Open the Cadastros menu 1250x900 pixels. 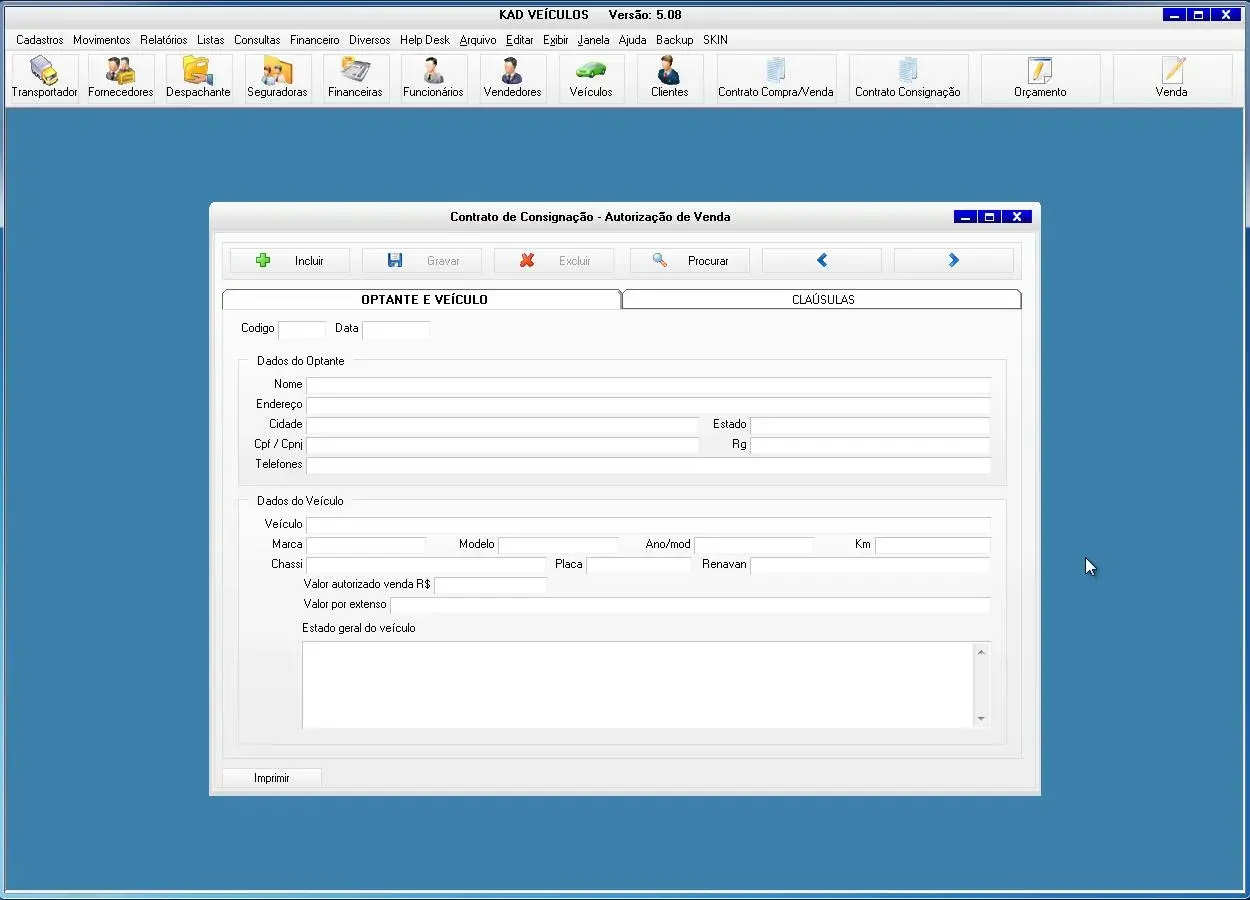click(40, 40)
